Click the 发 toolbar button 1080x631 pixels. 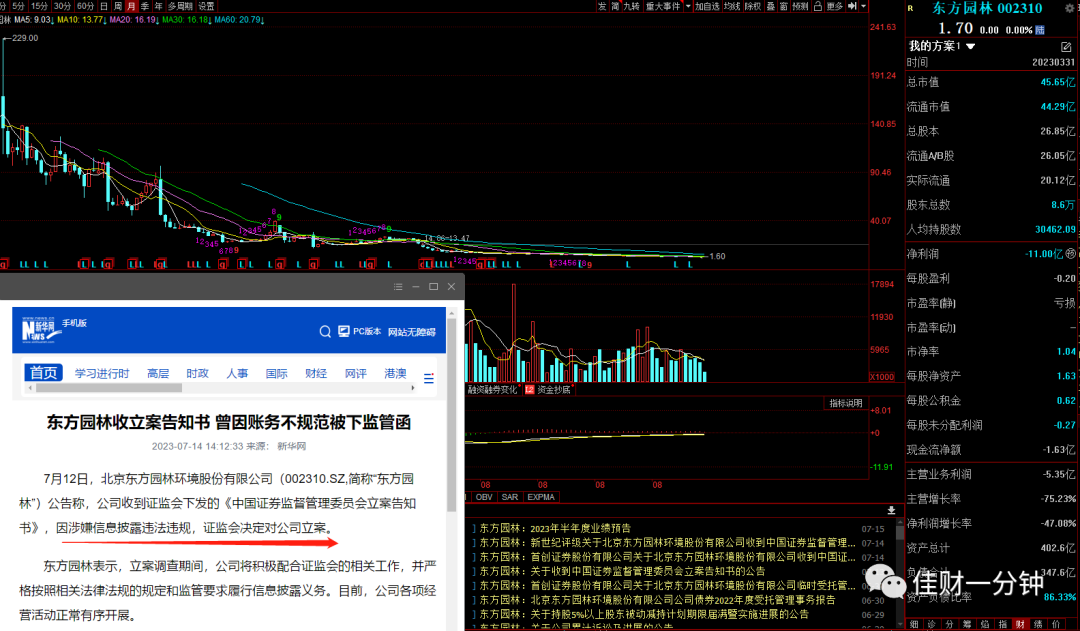click(602, 6)
